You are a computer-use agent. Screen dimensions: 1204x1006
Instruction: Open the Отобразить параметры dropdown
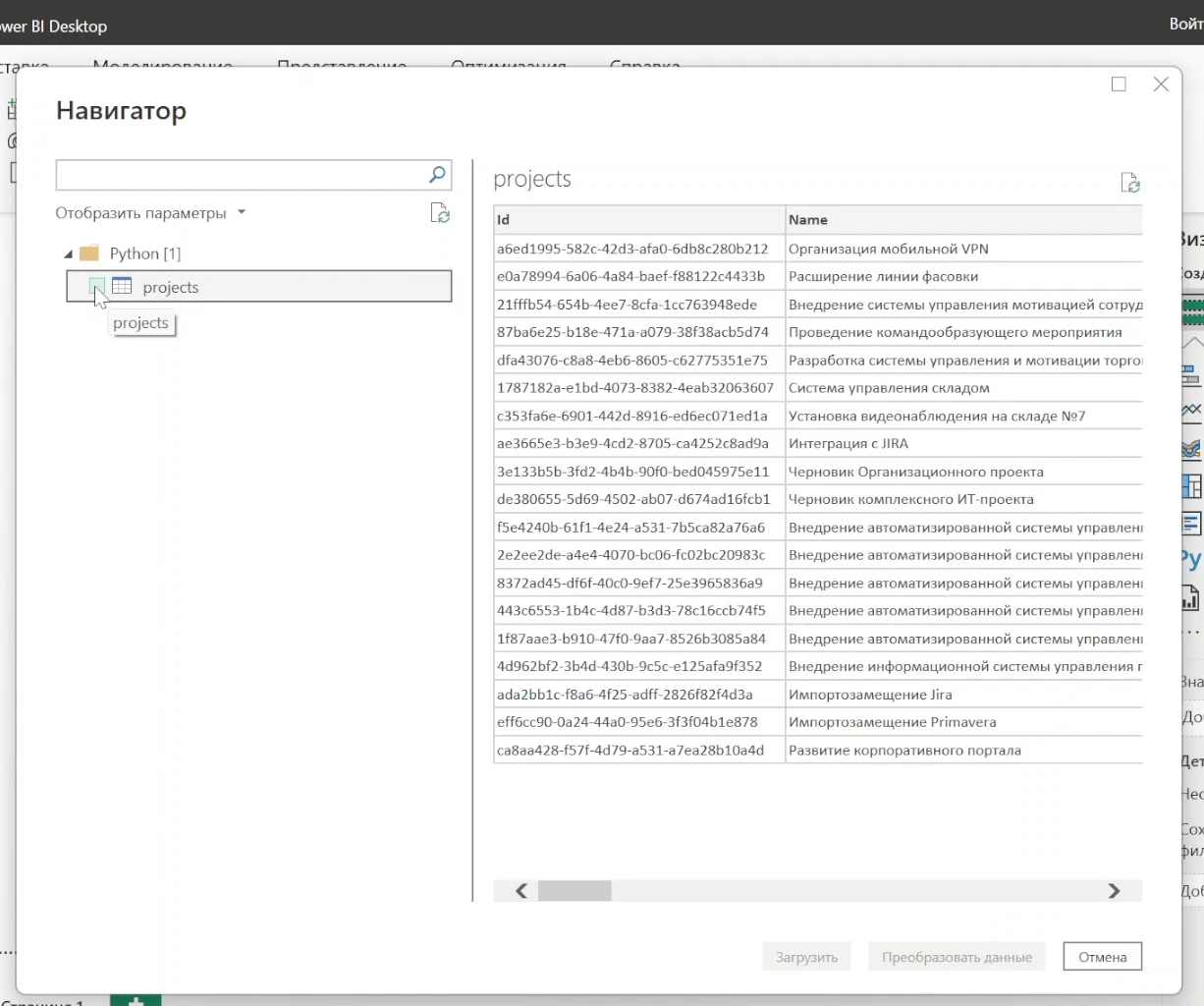pos(150,213)
